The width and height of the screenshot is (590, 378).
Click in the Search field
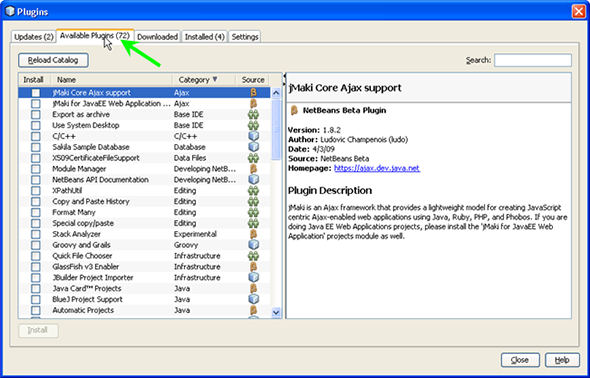(x=533, y=60)
